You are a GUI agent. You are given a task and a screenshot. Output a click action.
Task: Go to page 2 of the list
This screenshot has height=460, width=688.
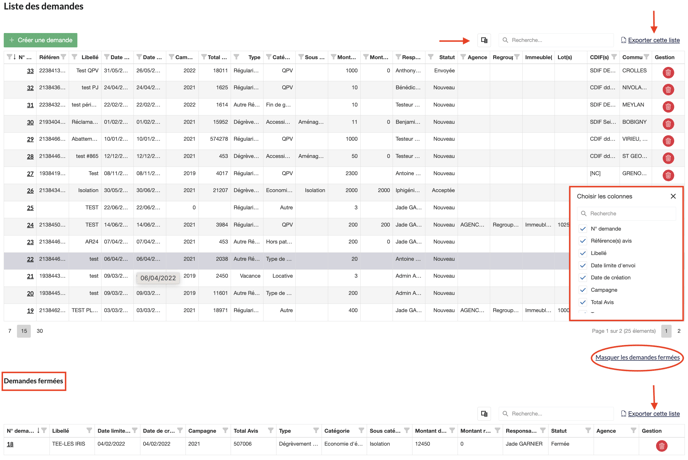[679, 331]
